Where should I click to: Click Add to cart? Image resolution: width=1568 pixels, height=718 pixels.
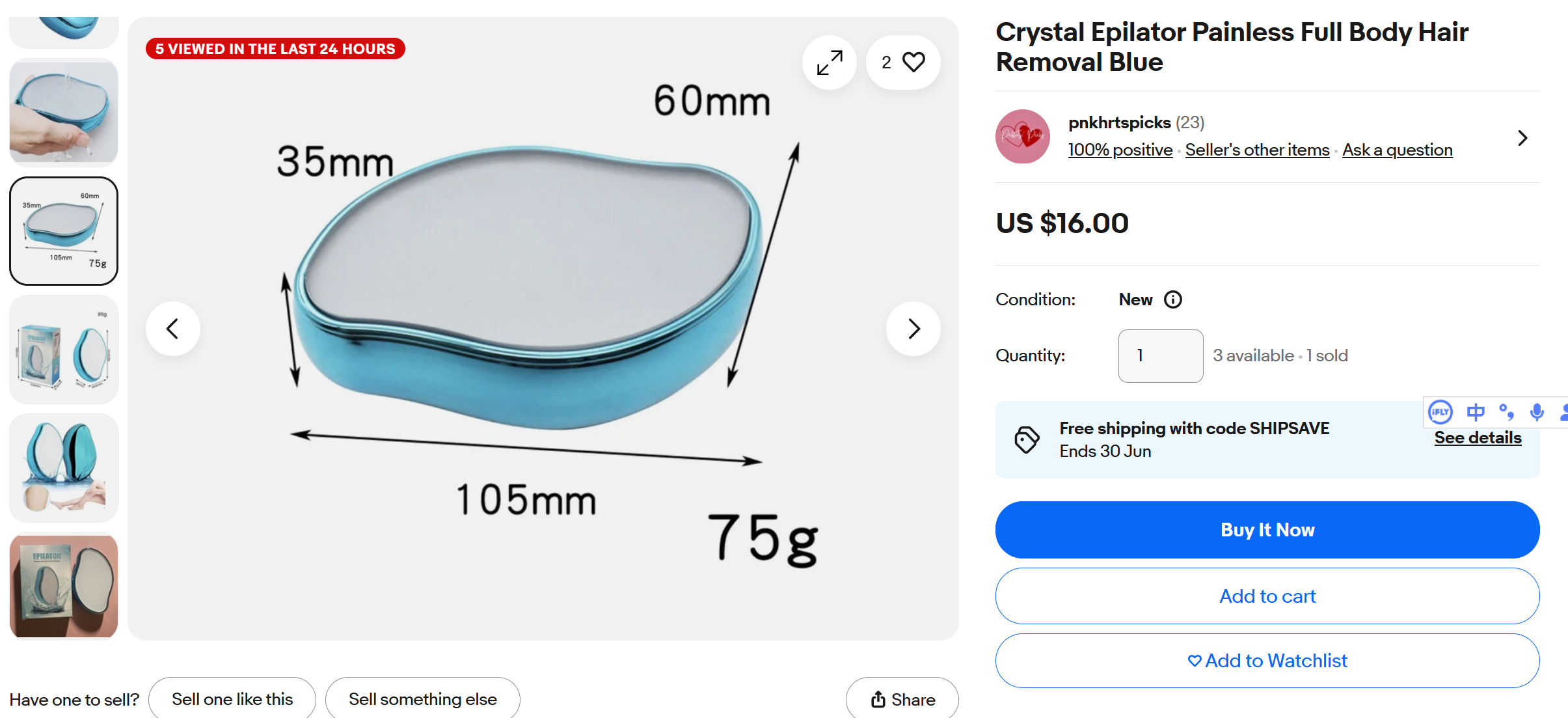[x=1267, y=596]
